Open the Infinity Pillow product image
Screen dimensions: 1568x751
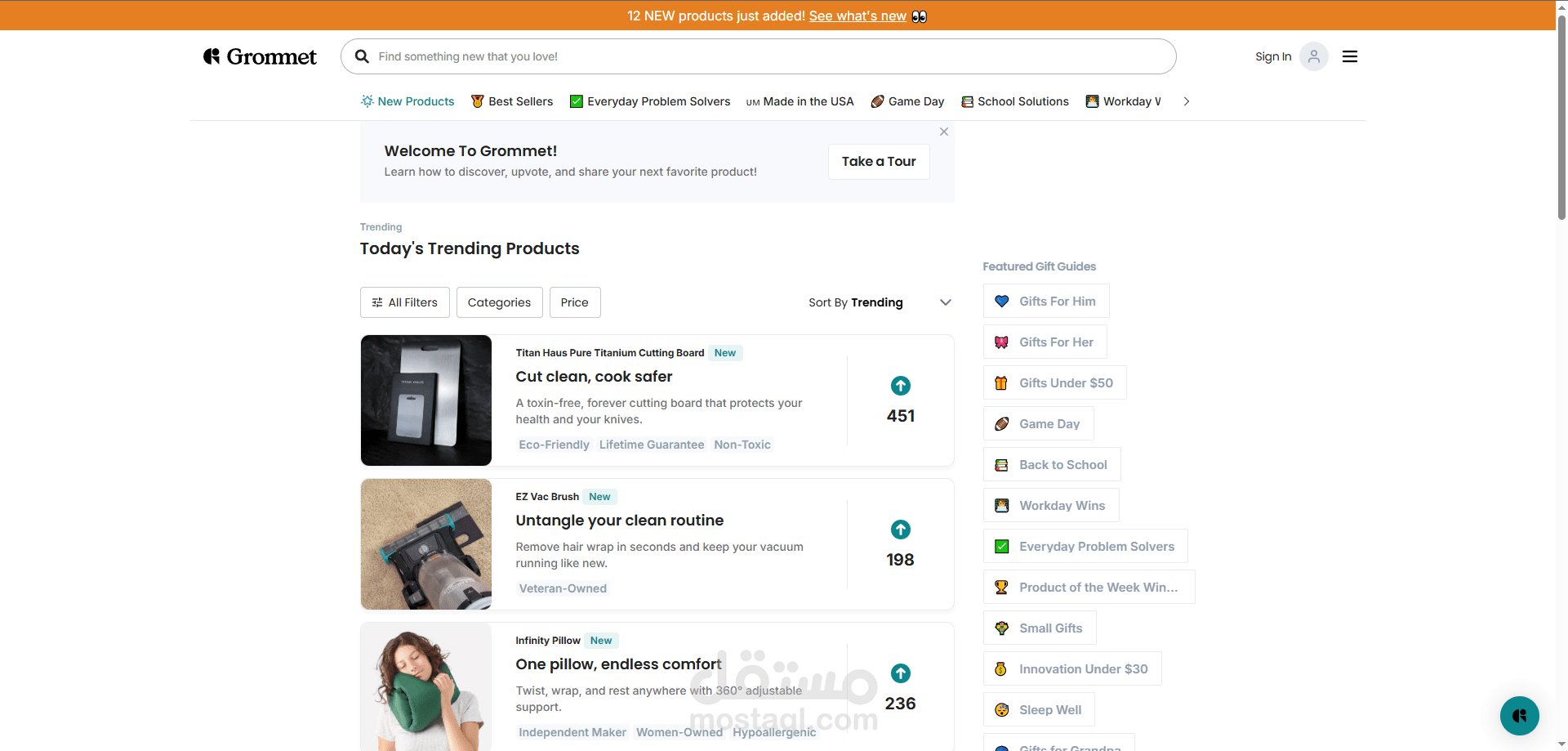(x=426, y=686)
